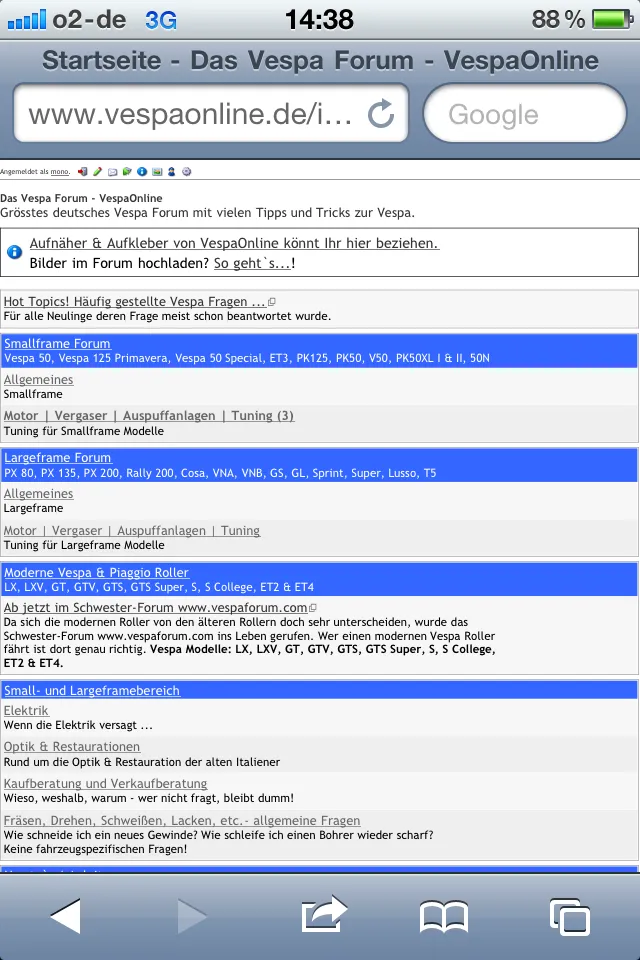Tap the Google search field

524,115
